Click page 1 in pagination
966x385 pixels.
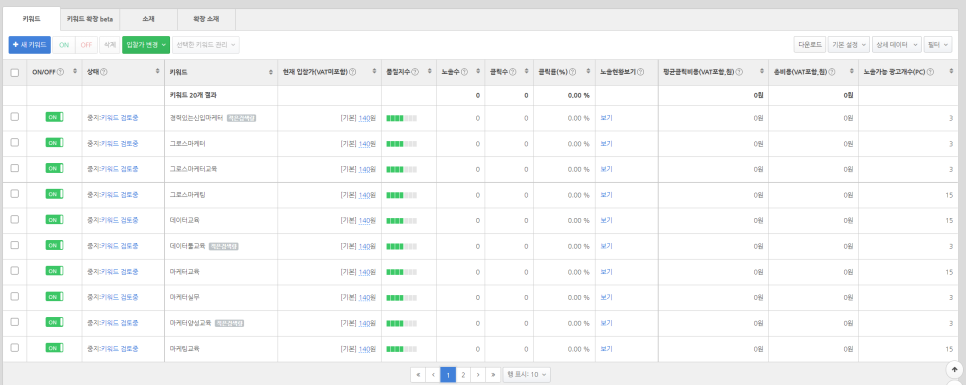(x=448, y=375)
